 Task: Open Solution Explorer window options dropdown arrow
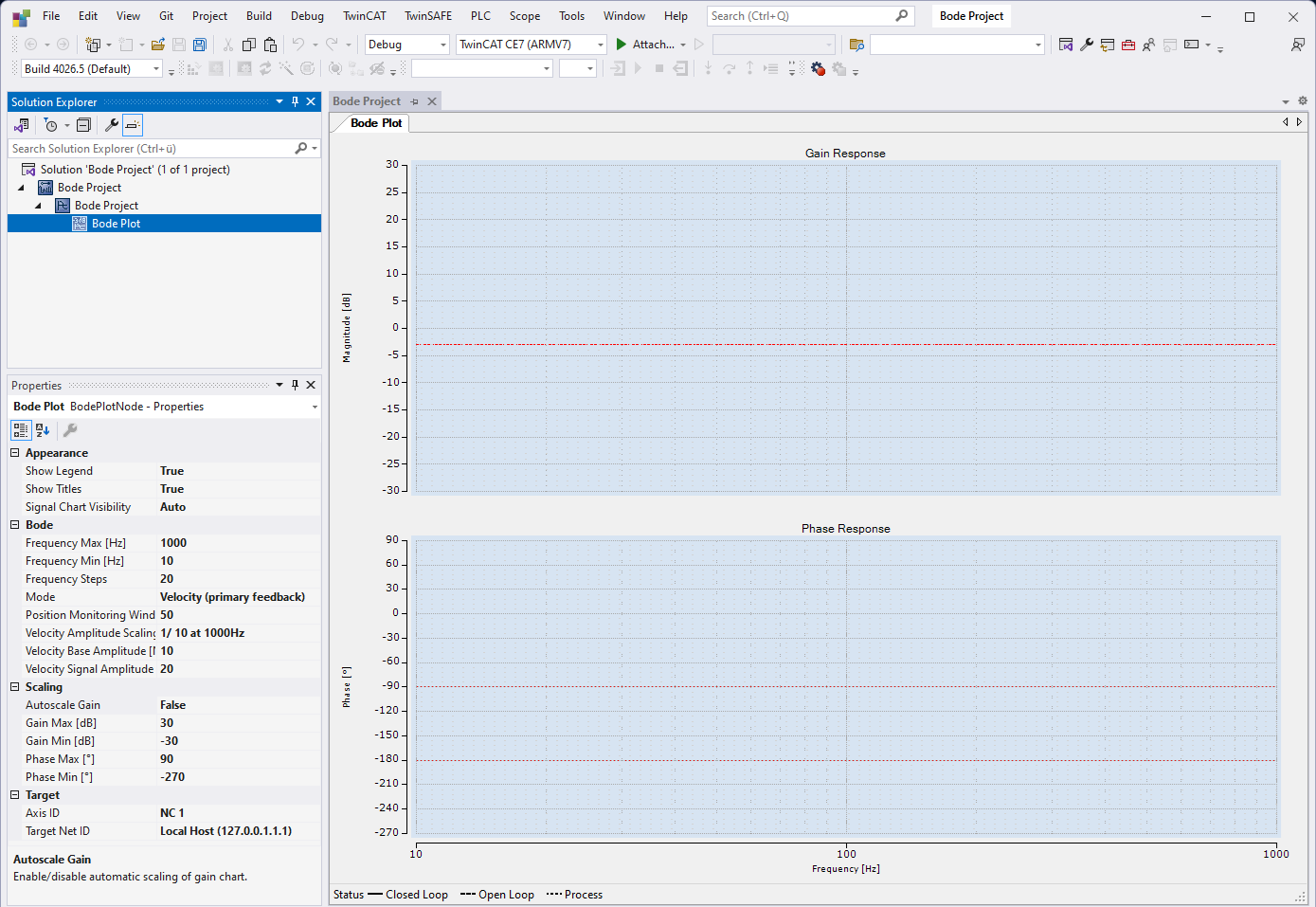click(279, 101)
